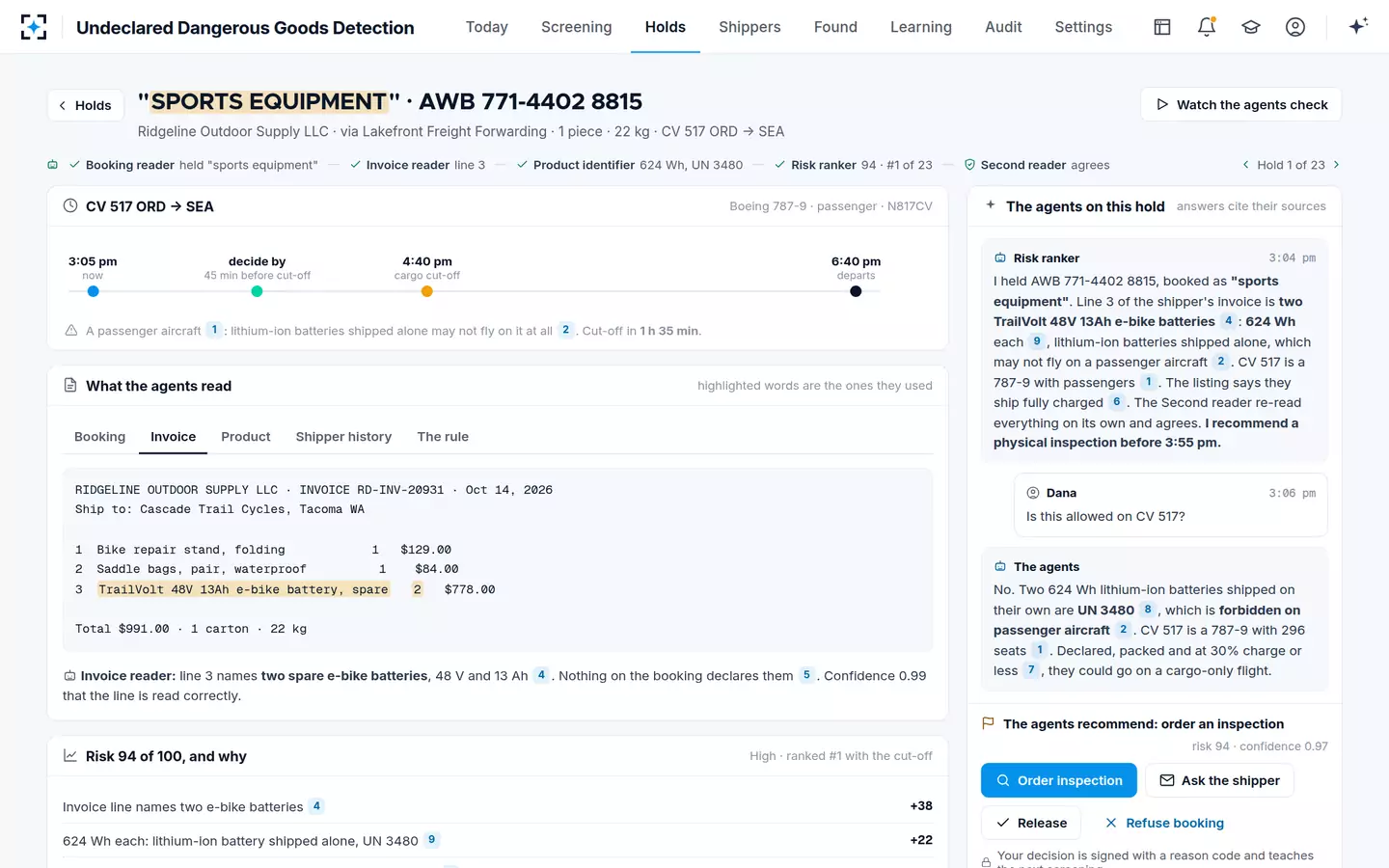1389x868 pixels.
Task: Open the user account icon
Action: coord(1295,27)
